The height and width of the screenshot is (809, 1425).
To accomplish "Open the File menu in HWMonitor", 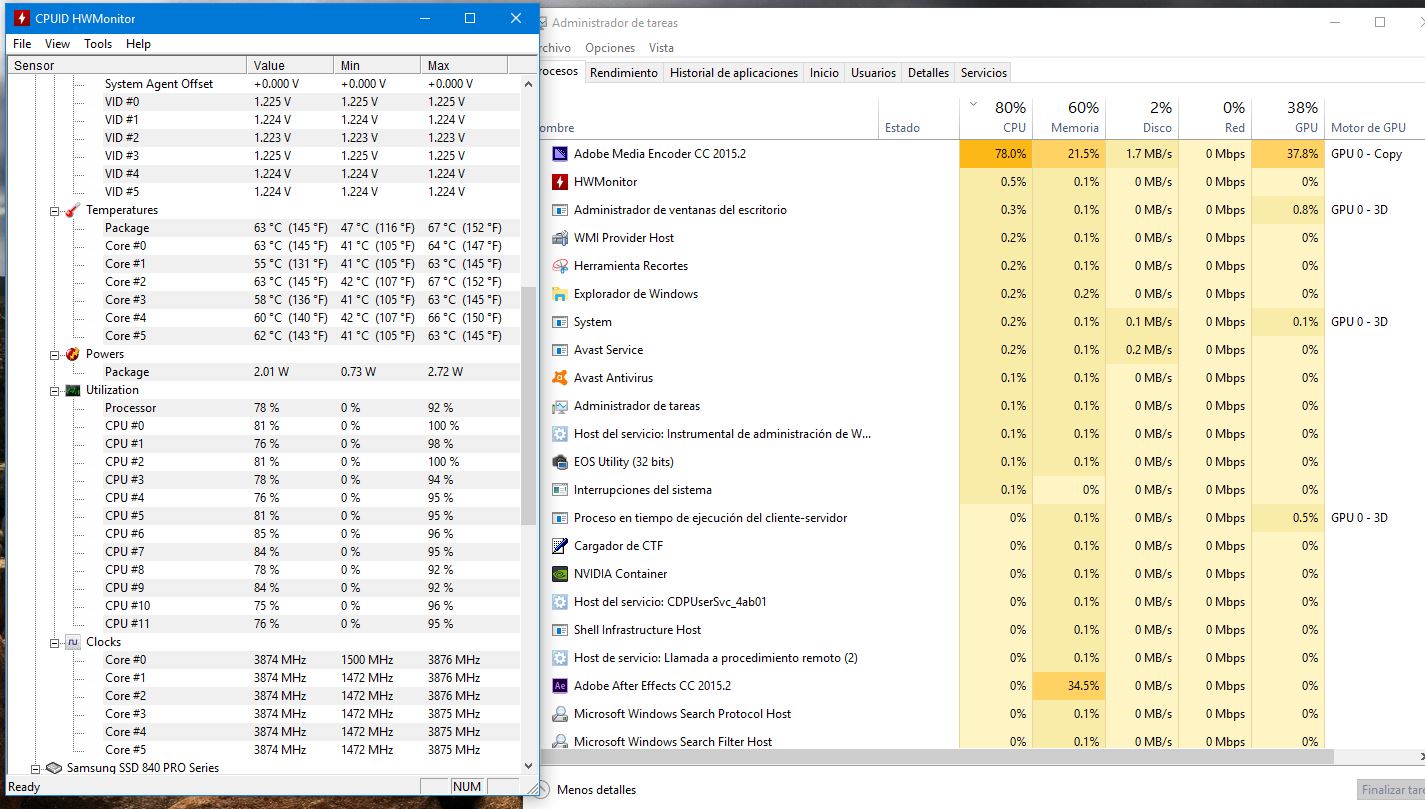I will [22, 44].
